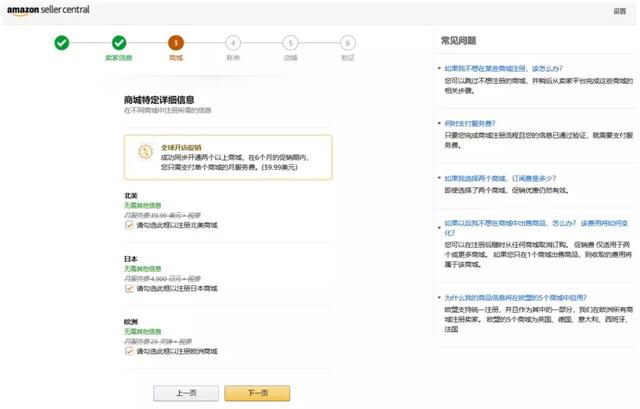Click 无需其他信息 under 北美
This screenshot has height=409, width=640.
click(x=143, y=205)
